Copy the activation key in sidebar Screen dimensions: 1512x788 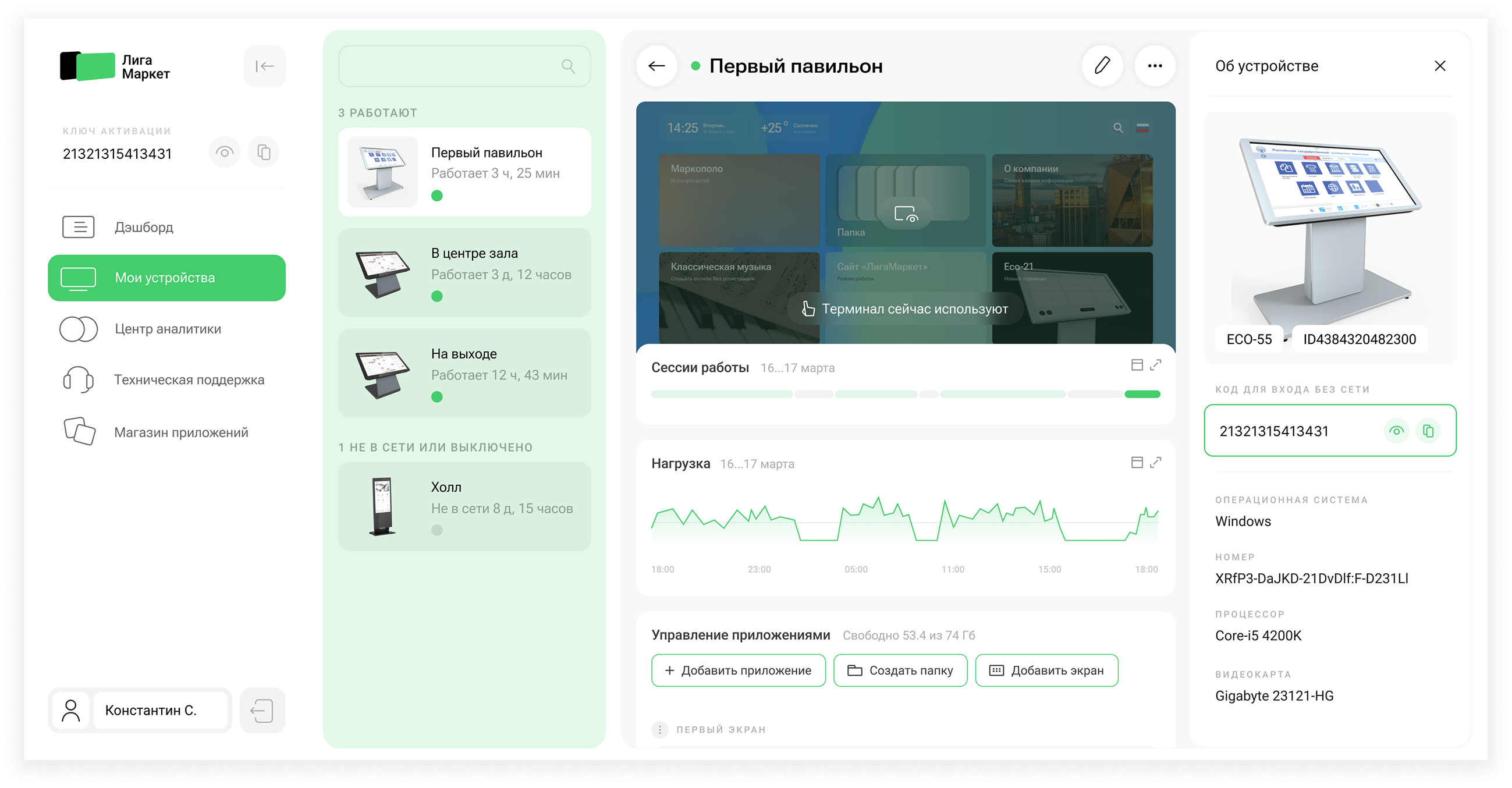click(264, 152)
